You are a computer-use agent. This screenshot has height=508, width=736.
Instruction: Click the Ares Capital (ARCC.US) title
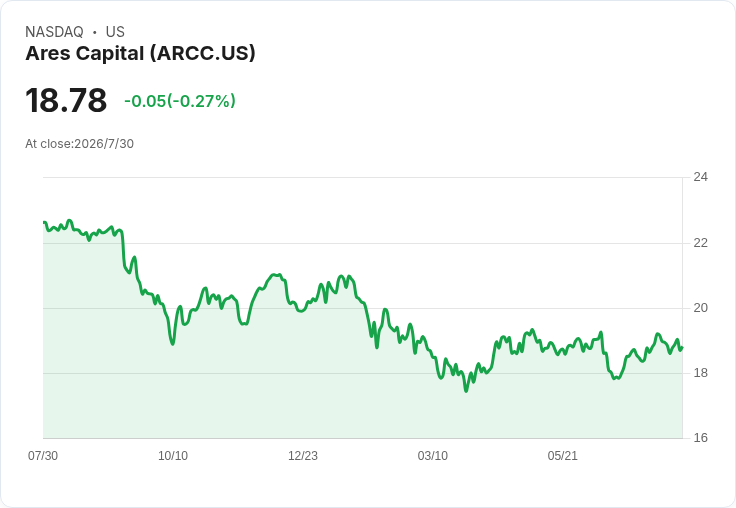[140, 53]
